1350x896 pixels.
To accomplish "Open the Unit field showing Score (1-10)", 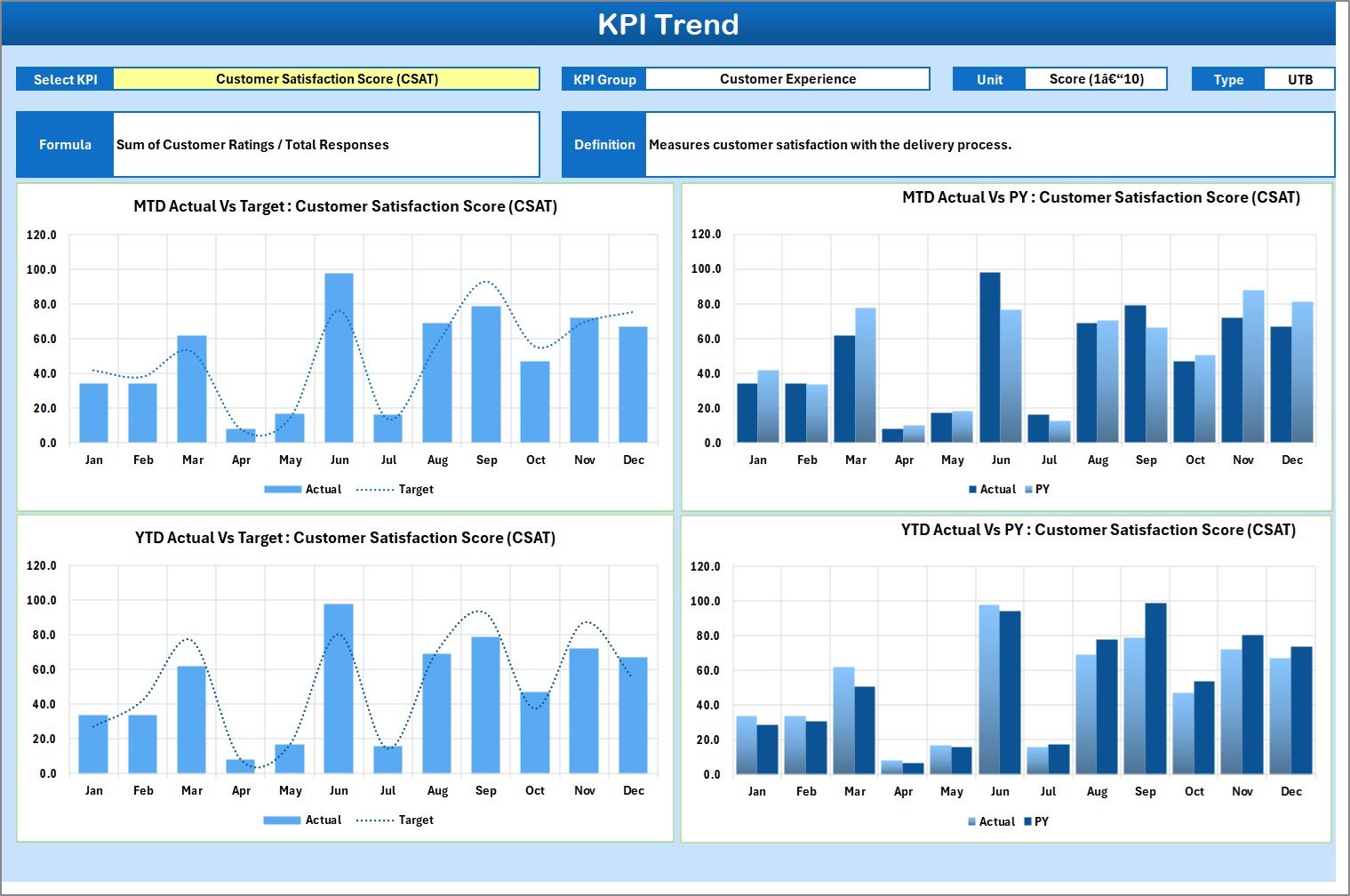I will point(1098,78).
